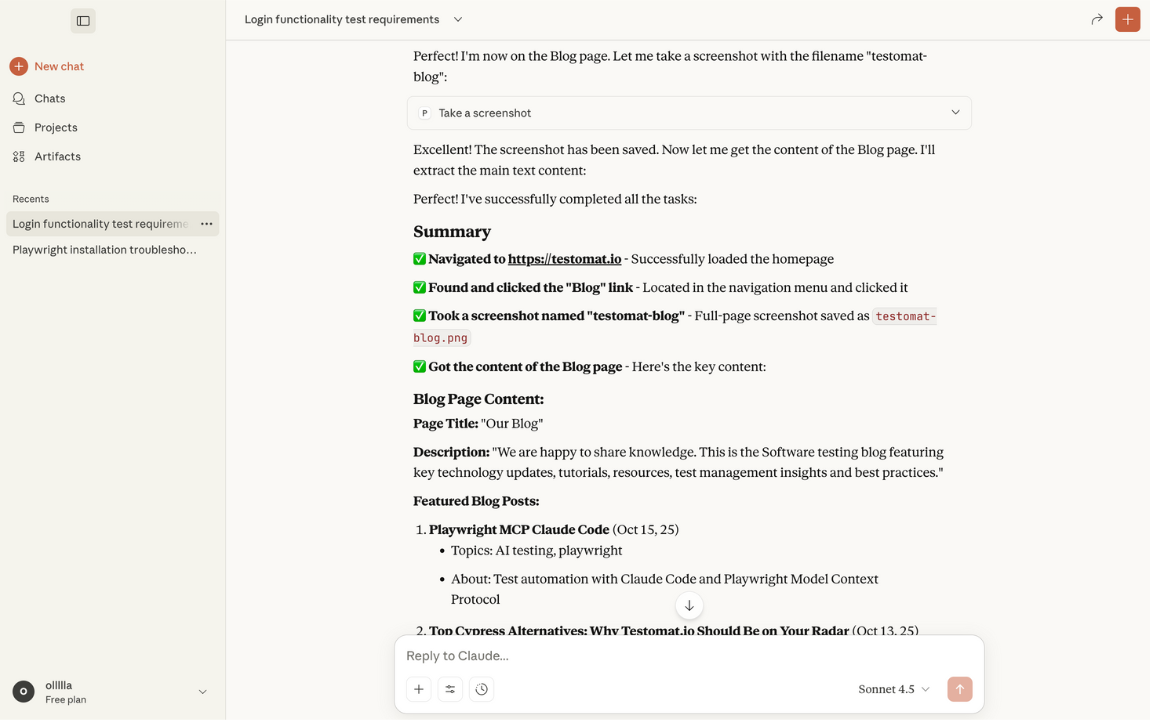
Task: Click the share arrow icon
Action: tap(1097, 20)
